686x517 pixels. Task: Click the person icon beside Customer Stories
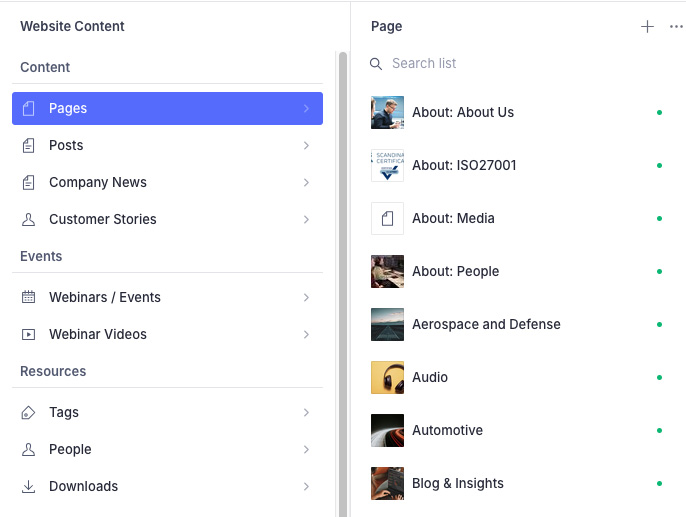[x=29, y=219]
